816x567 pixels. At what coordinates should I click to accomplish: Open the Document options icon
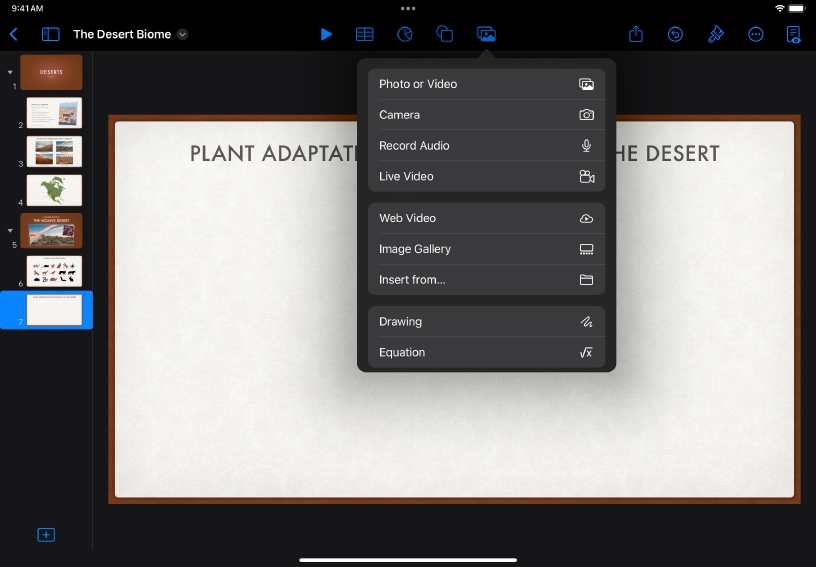tap(794, 34)
